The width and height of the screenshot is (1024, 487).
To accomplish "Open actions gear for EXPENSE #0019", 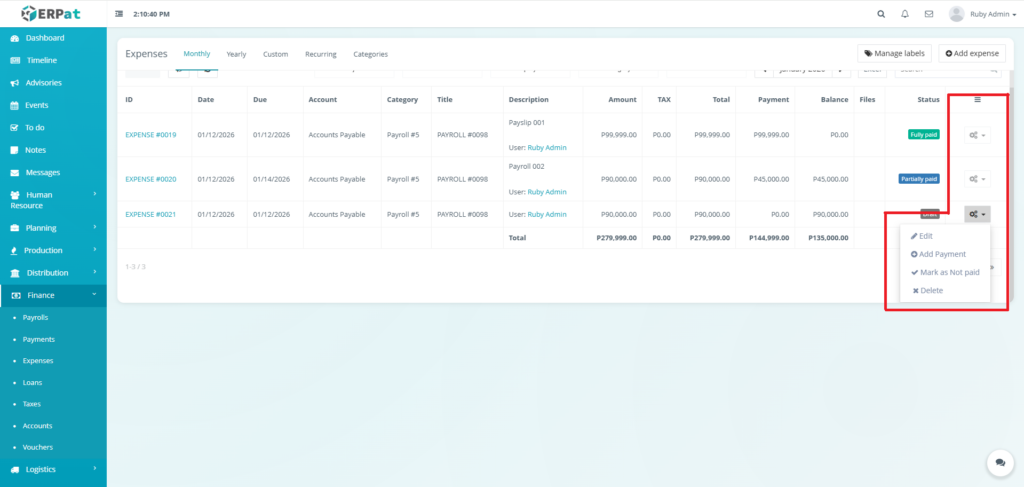I will pyautogui.click(x=977, y=134).
